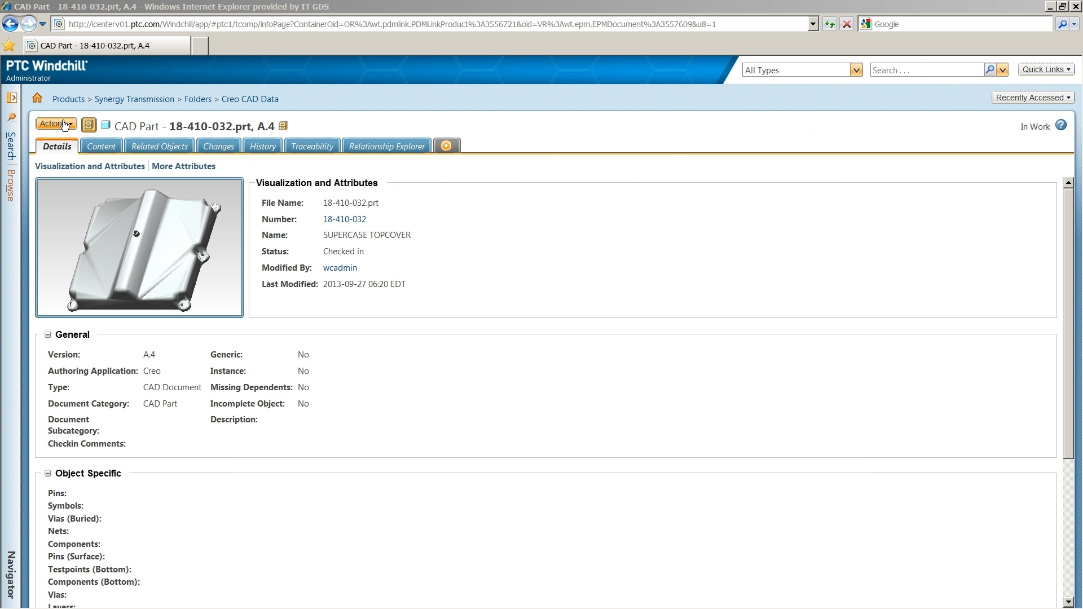Click the 'Checked in' status value
The width and height of the screenshot is (1083, 609).
click(343, 251)
